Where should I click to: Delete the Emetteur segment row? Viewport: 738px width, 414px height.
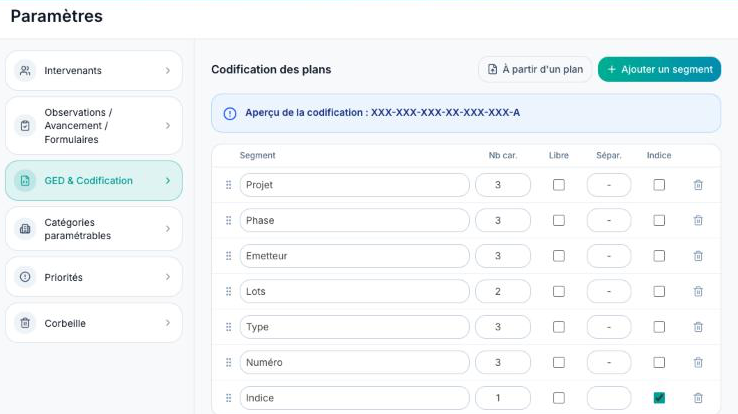[x=698, y=256]
